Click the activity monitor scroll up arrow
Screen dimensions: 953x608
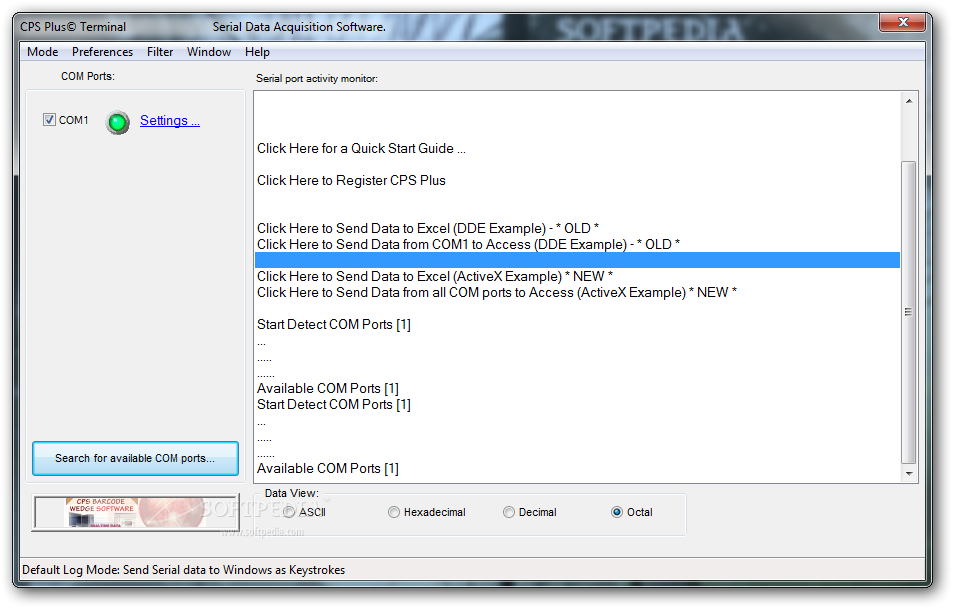click(909, 101)
